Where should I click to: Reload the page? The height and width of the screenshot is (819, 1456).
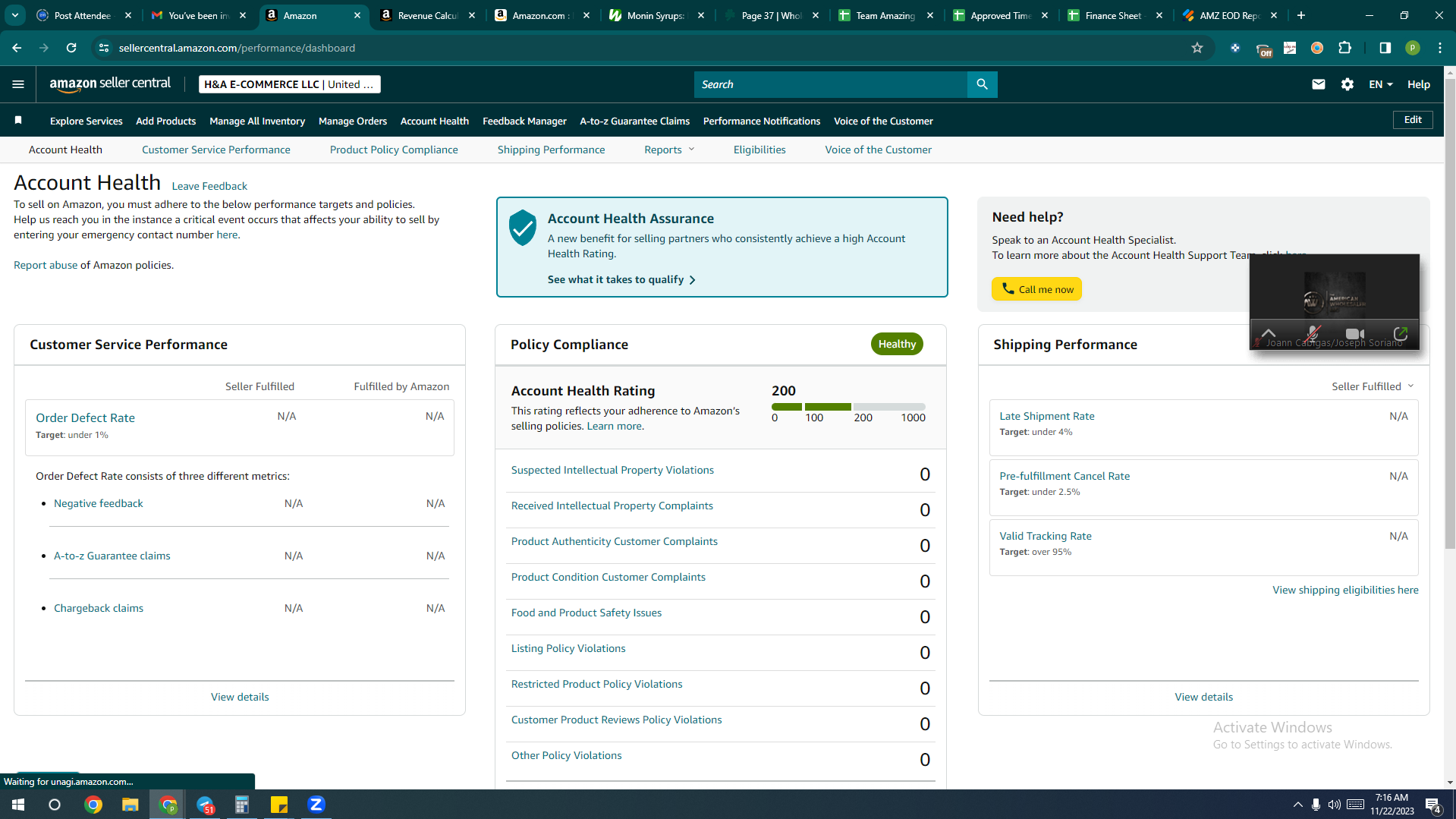[x=71, y=48]
